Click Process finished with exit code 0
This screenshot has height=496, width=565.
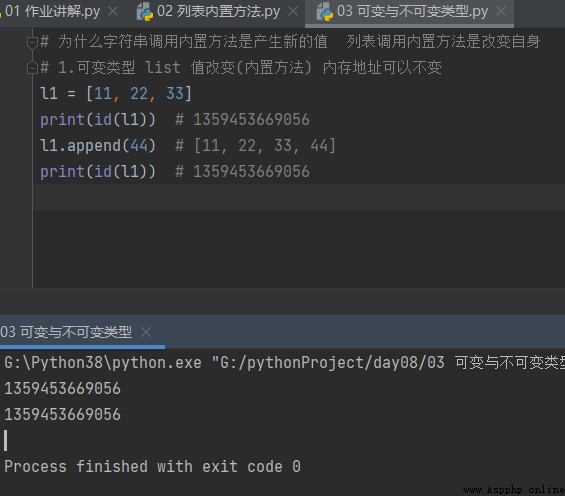click(152, 466)
